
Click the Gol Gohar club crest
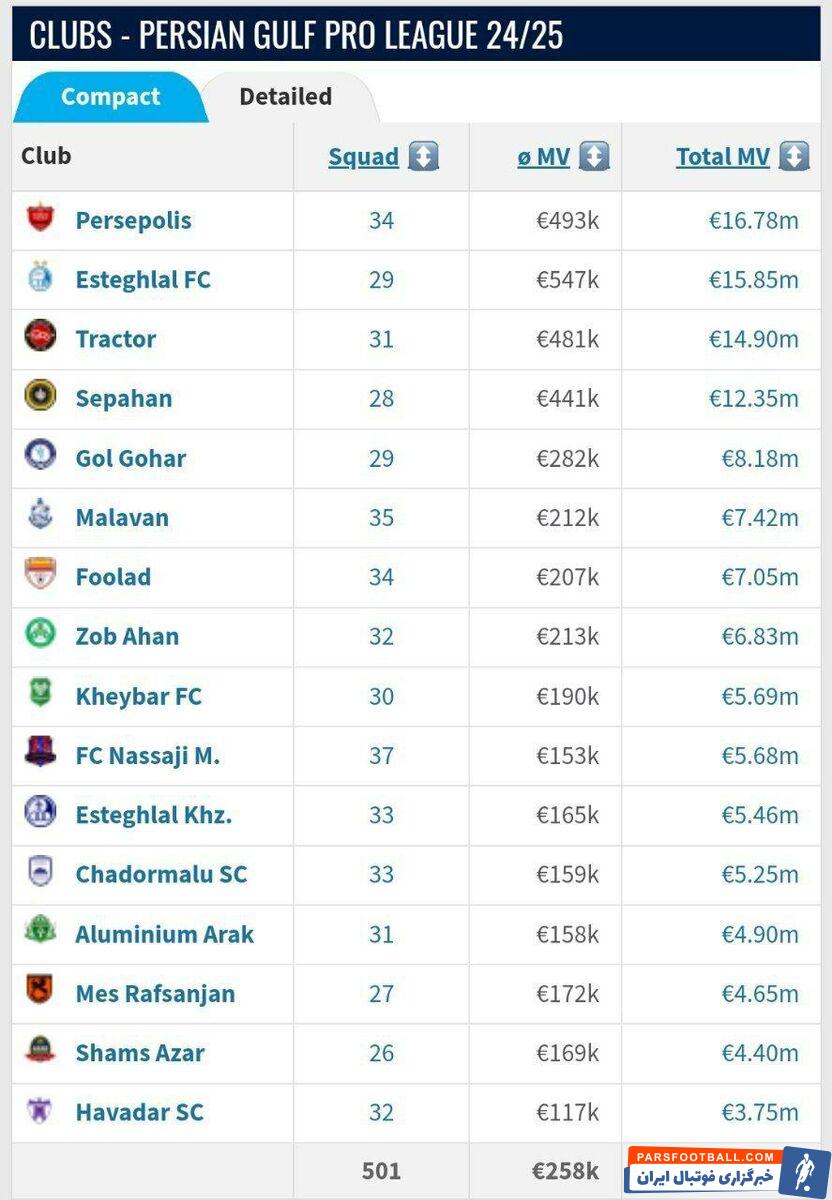pyautogui.click(x=38, y=458)
